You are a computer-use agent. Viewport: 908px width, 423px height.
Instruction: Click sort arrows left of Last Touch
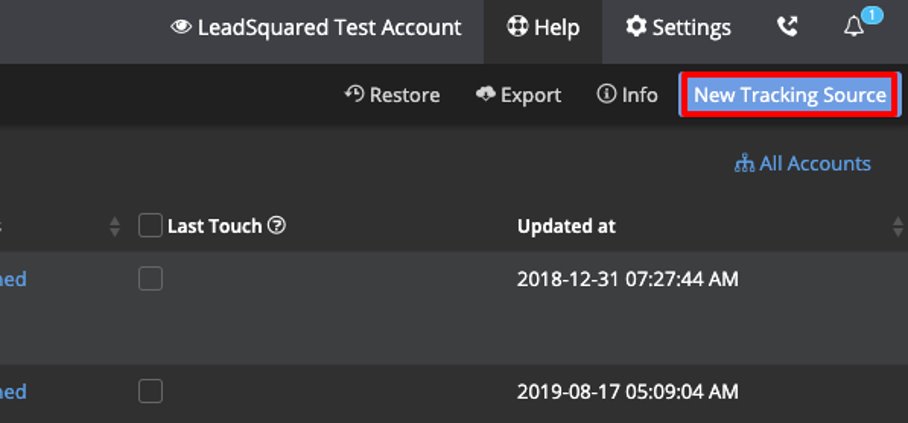click(114, 227)
